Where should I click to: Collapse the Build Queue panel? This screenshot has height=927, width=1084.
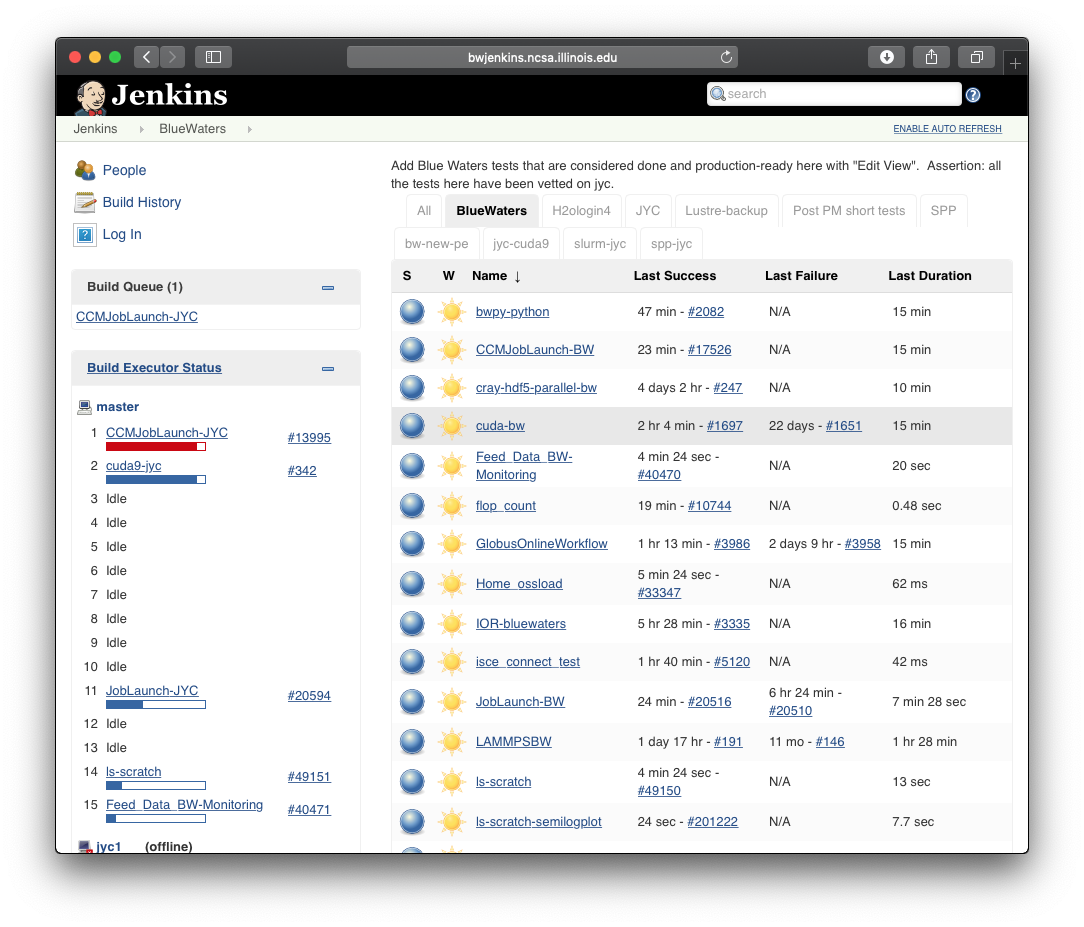pyautogui.click(x=328, y=288)
